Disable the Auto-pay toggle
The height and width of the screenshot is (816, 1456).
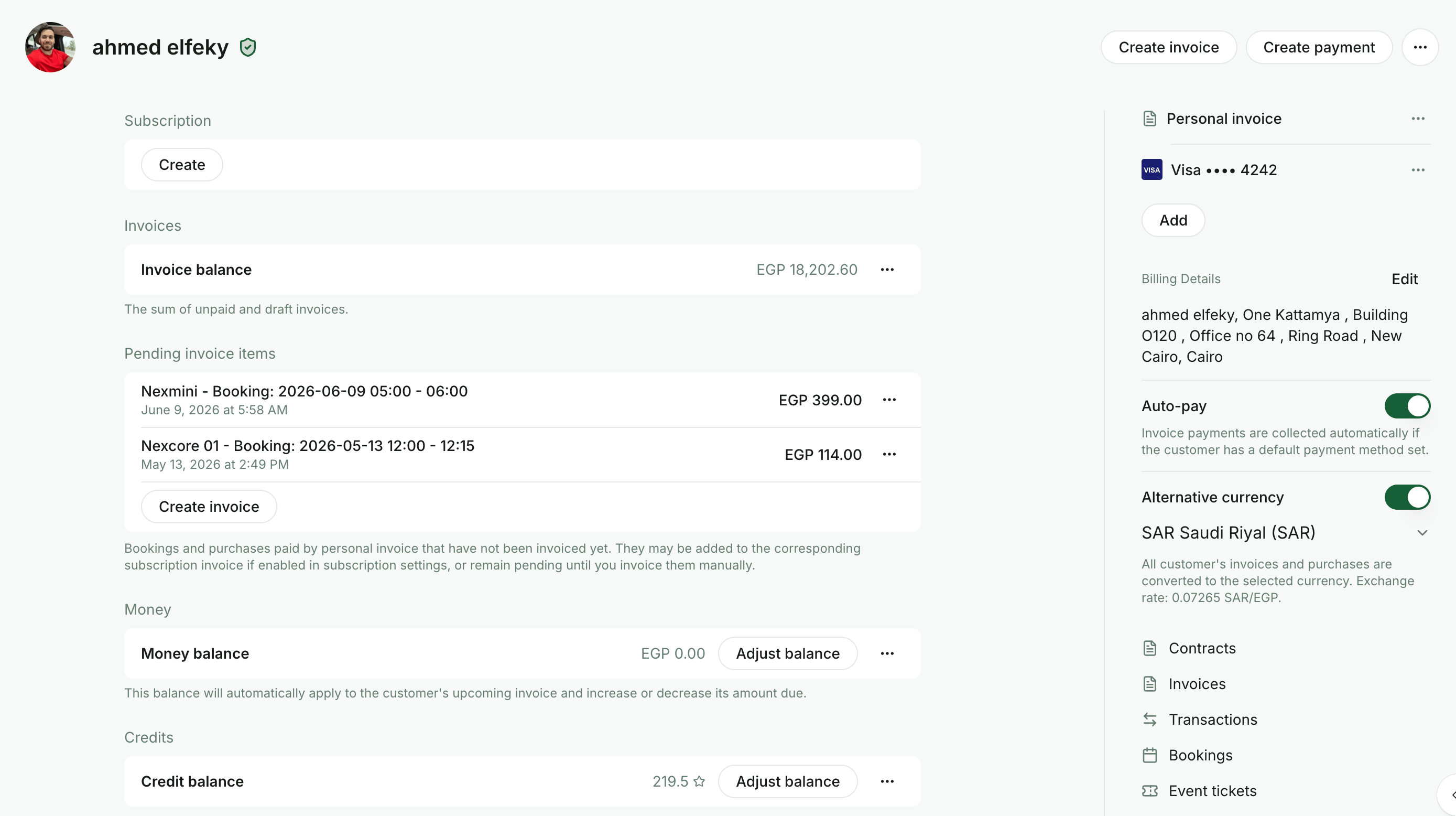[x=1407, y=406]
